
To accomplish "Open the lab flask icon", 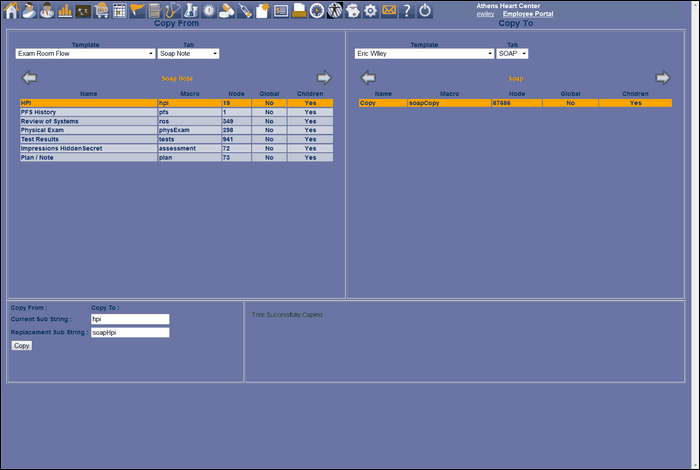I will [191, 10].
